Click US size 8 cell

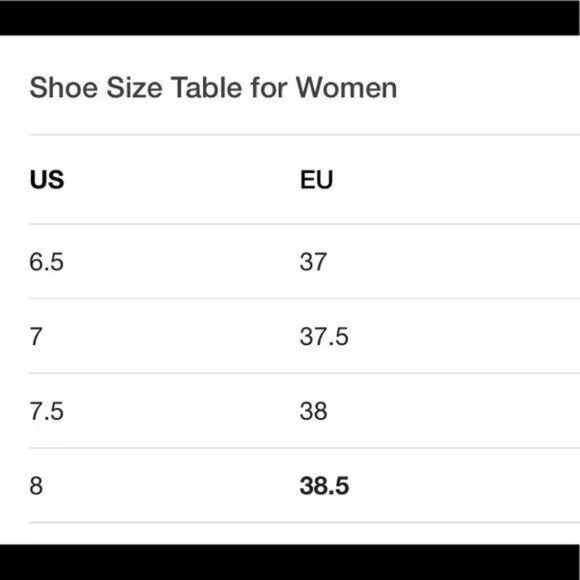pyautogui.click(x=36, y=486)
